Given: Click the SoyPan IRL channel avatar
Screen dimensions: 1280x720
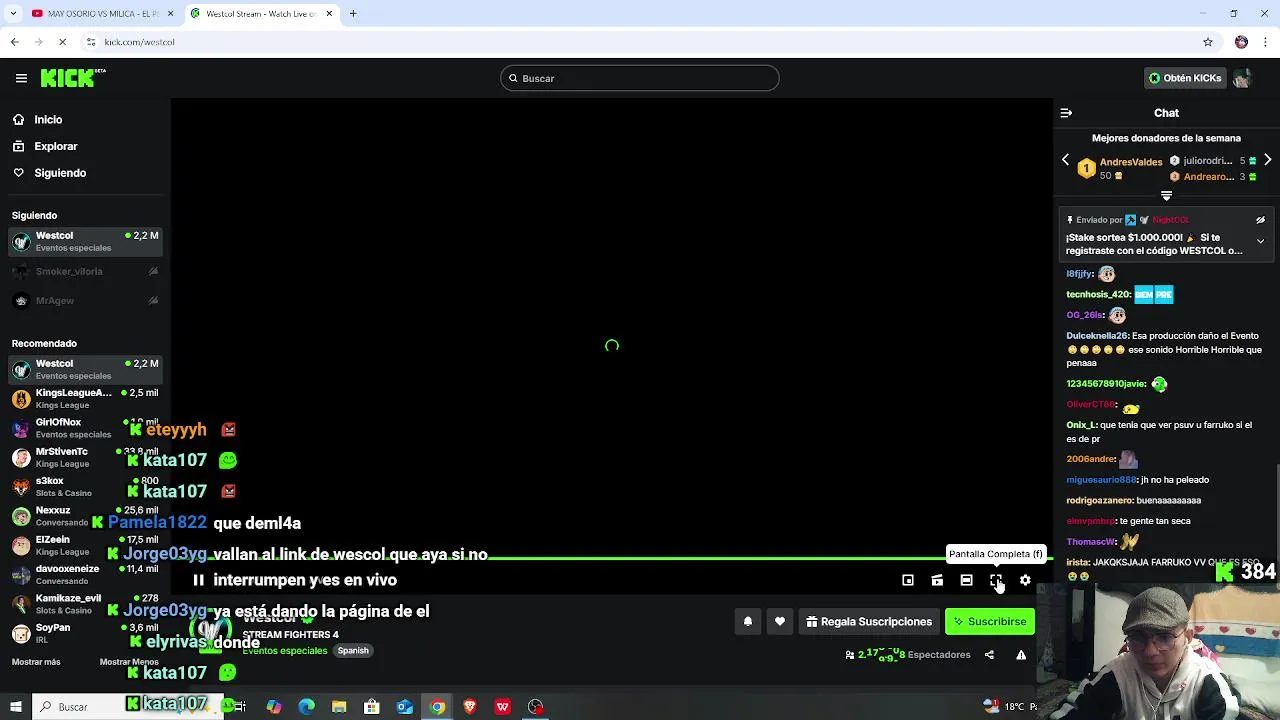Looking at the screenshot, I should [x=21, y=633].
